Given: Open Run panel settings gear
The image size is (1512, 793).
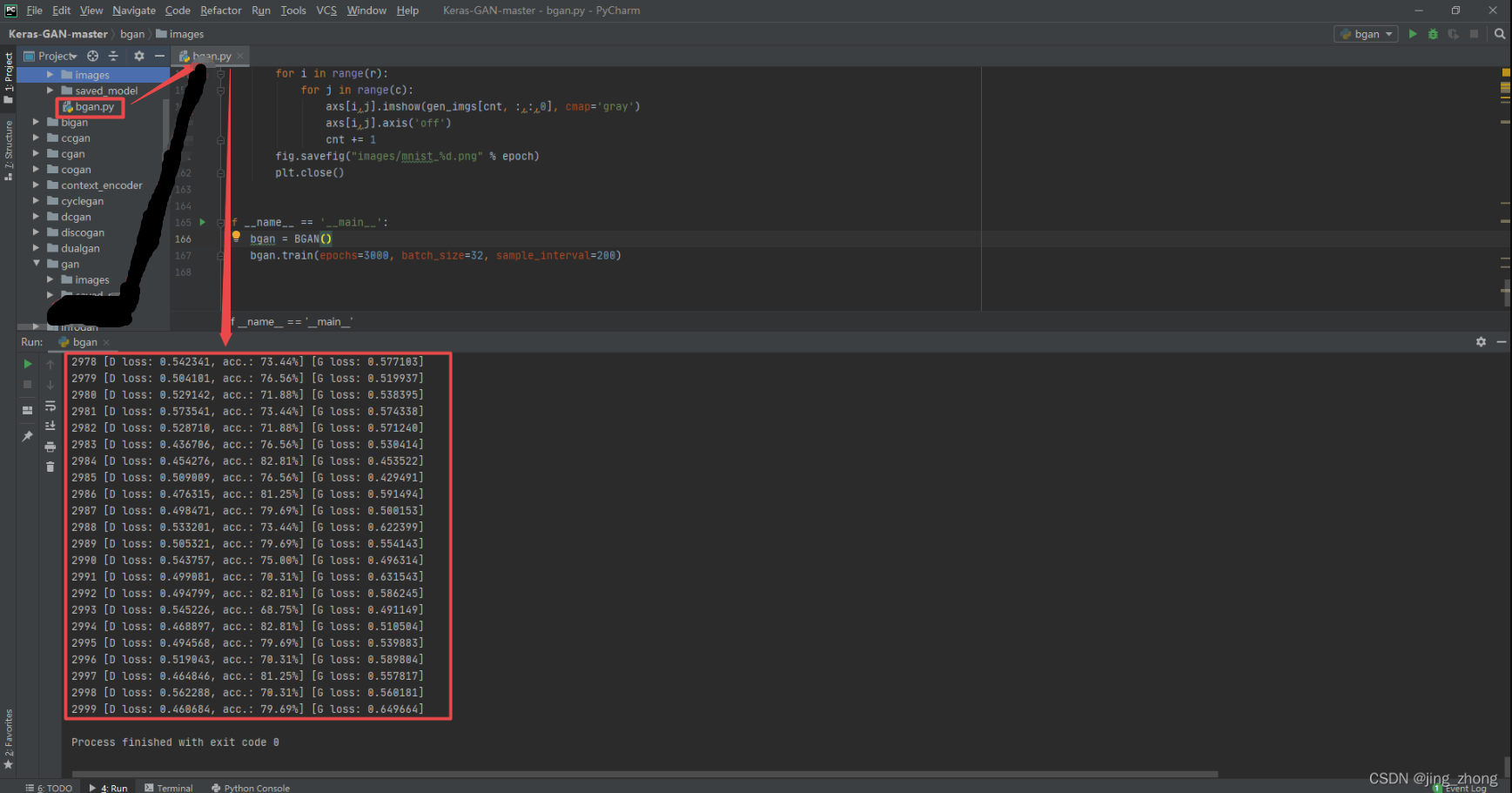Looking at the screenshot, I should click(x=1481, y=342).
